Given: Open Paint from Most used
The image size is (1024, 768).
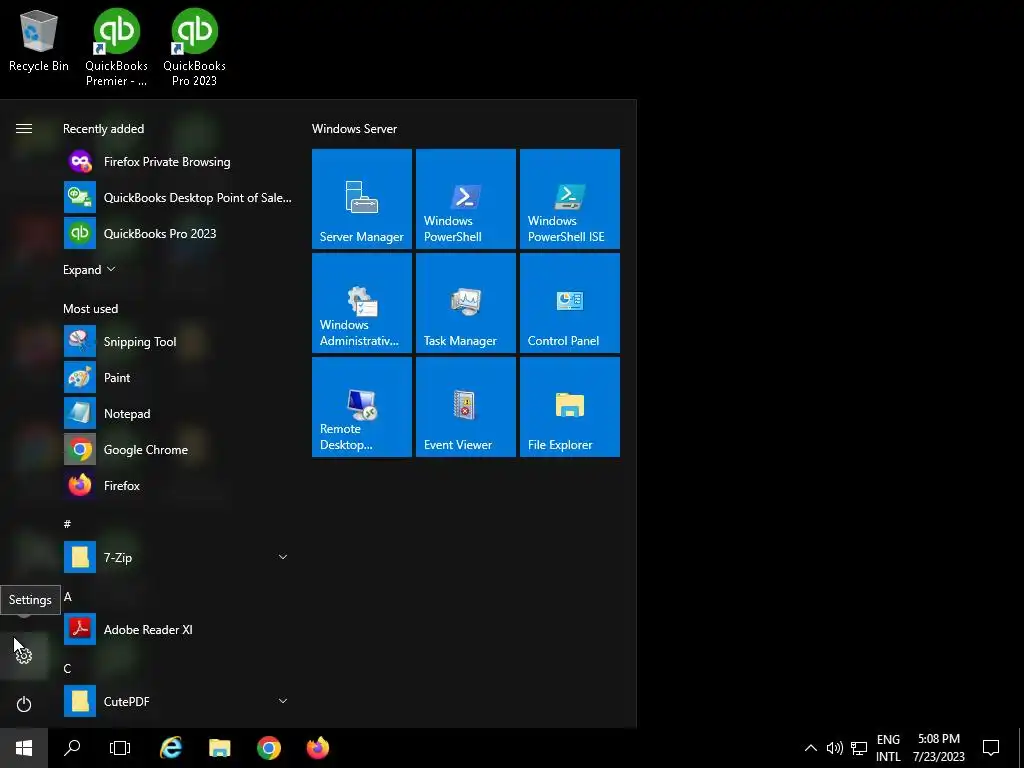Looking at the screenshot, I should pyautogui.click(x=178, y=377).
